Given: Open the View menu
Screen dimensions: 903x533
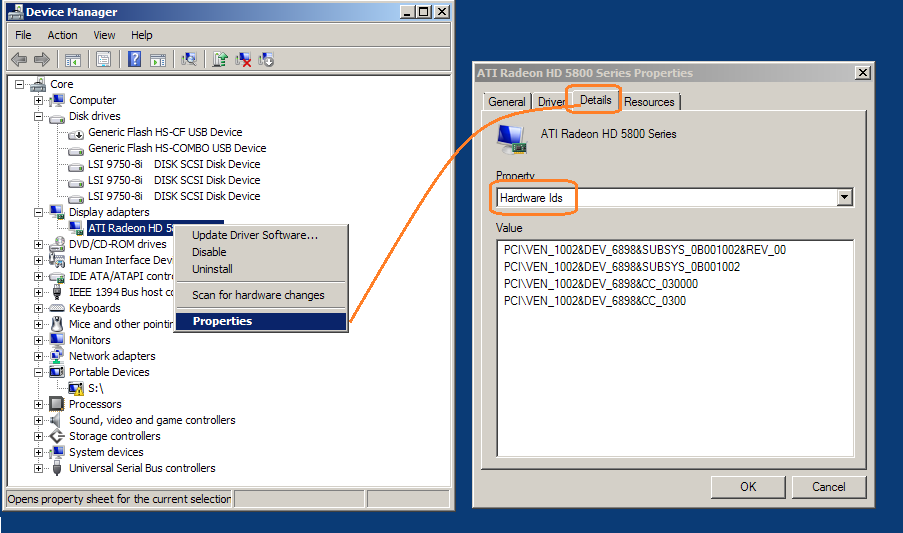Looking at the screenshot, I should [104, 35].
